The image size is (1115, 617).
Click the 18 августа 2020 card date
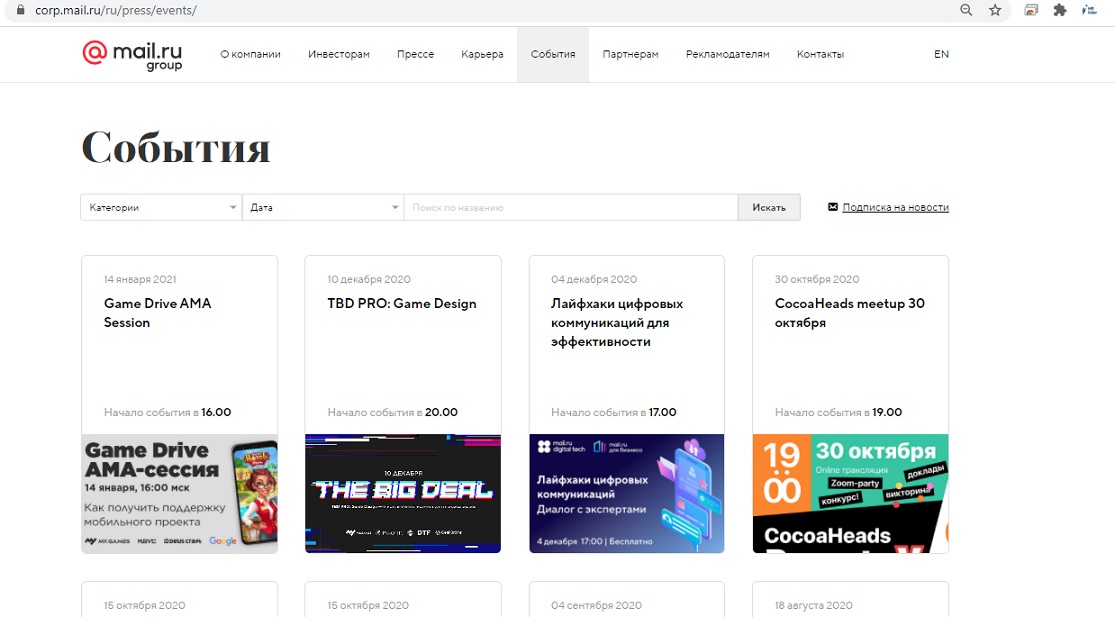[x=813, y=606]
